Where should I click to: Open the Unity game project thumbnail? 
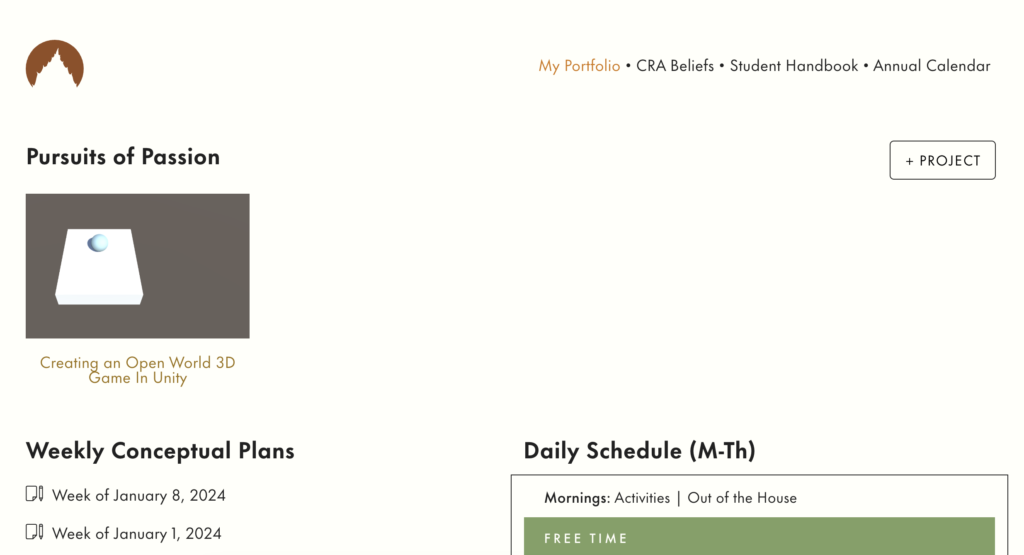point(138,266)
